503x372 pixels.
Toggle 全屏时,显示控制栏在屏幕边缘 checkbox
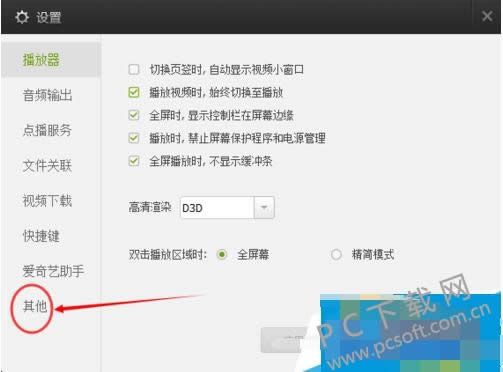(134, 115)
